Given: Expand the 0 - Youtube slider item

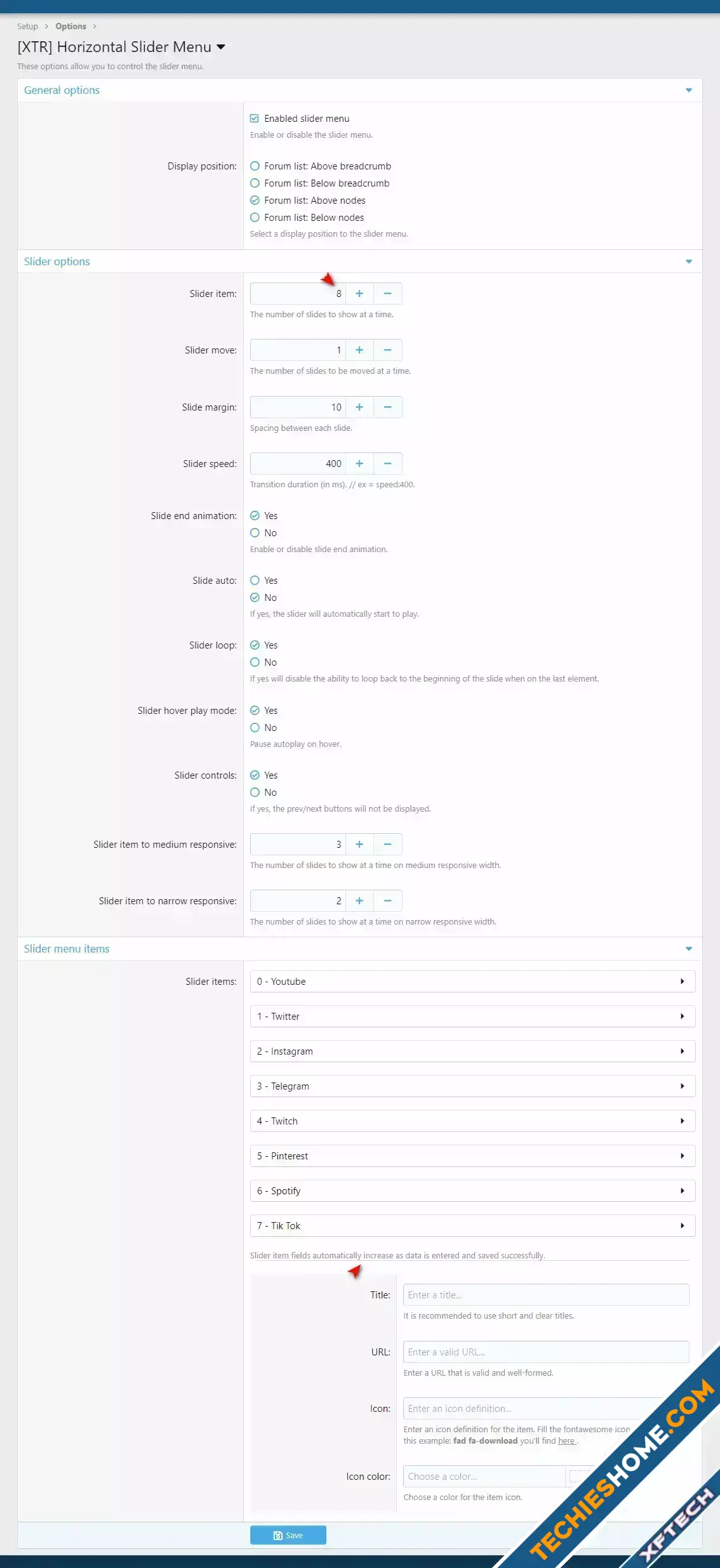Looking at the screenshot, I should (x=472, y=982).
